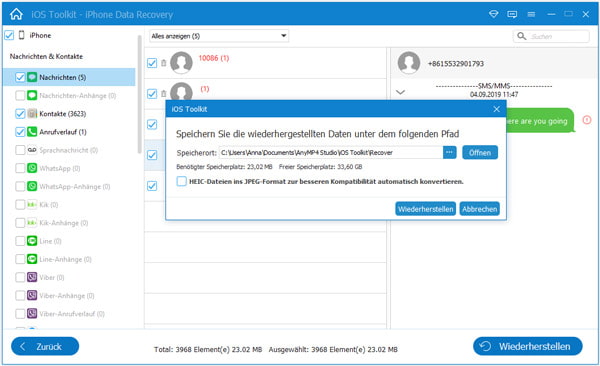Click the +8615532901793 phone number
The height and width of the screenshot is (366, 600).
coord(456,64)
